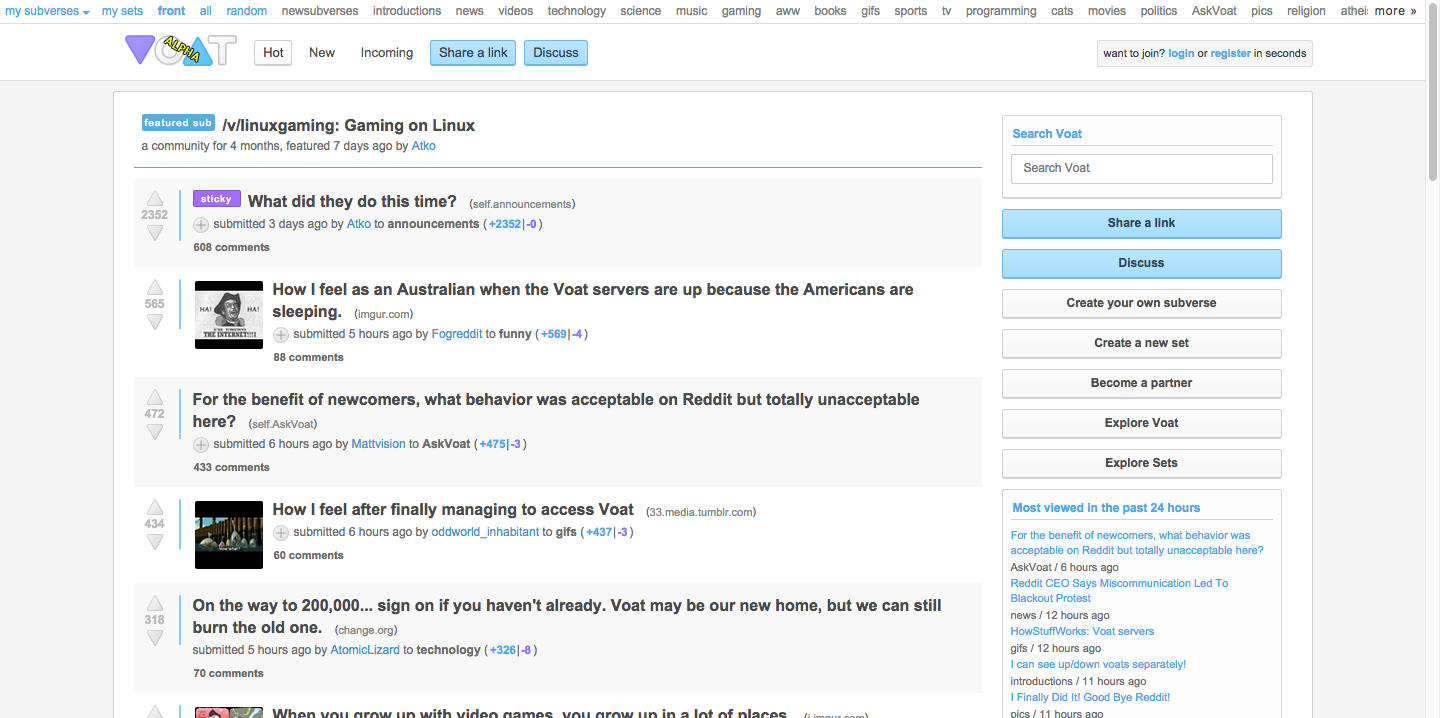Show more subverses via "more »"
This screenshot has height=718, width=1440.
(1397, 11)
